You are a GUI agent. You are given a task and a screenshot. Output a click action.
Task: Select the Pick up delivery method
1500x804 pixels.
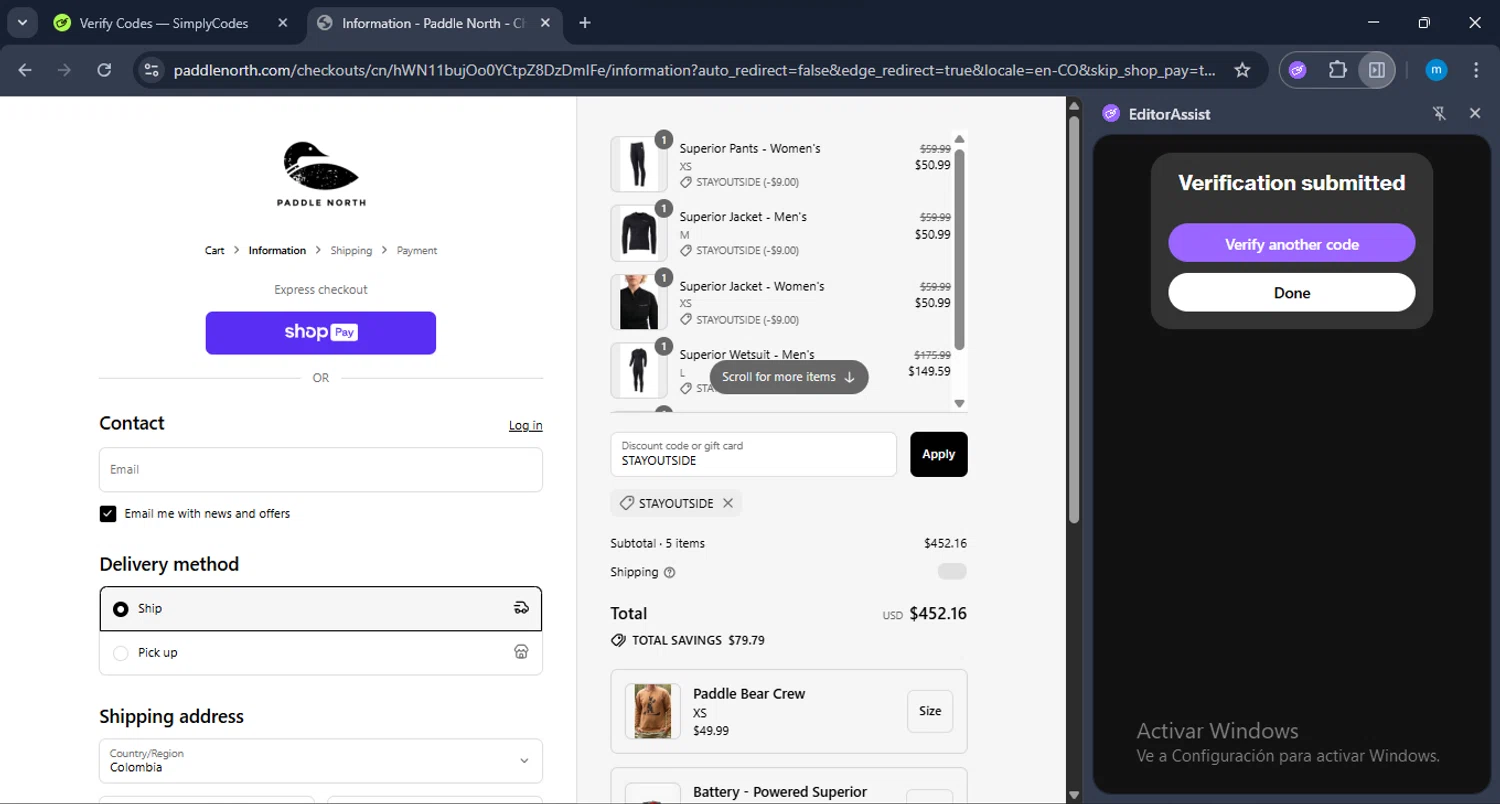(x=321, y=653)
